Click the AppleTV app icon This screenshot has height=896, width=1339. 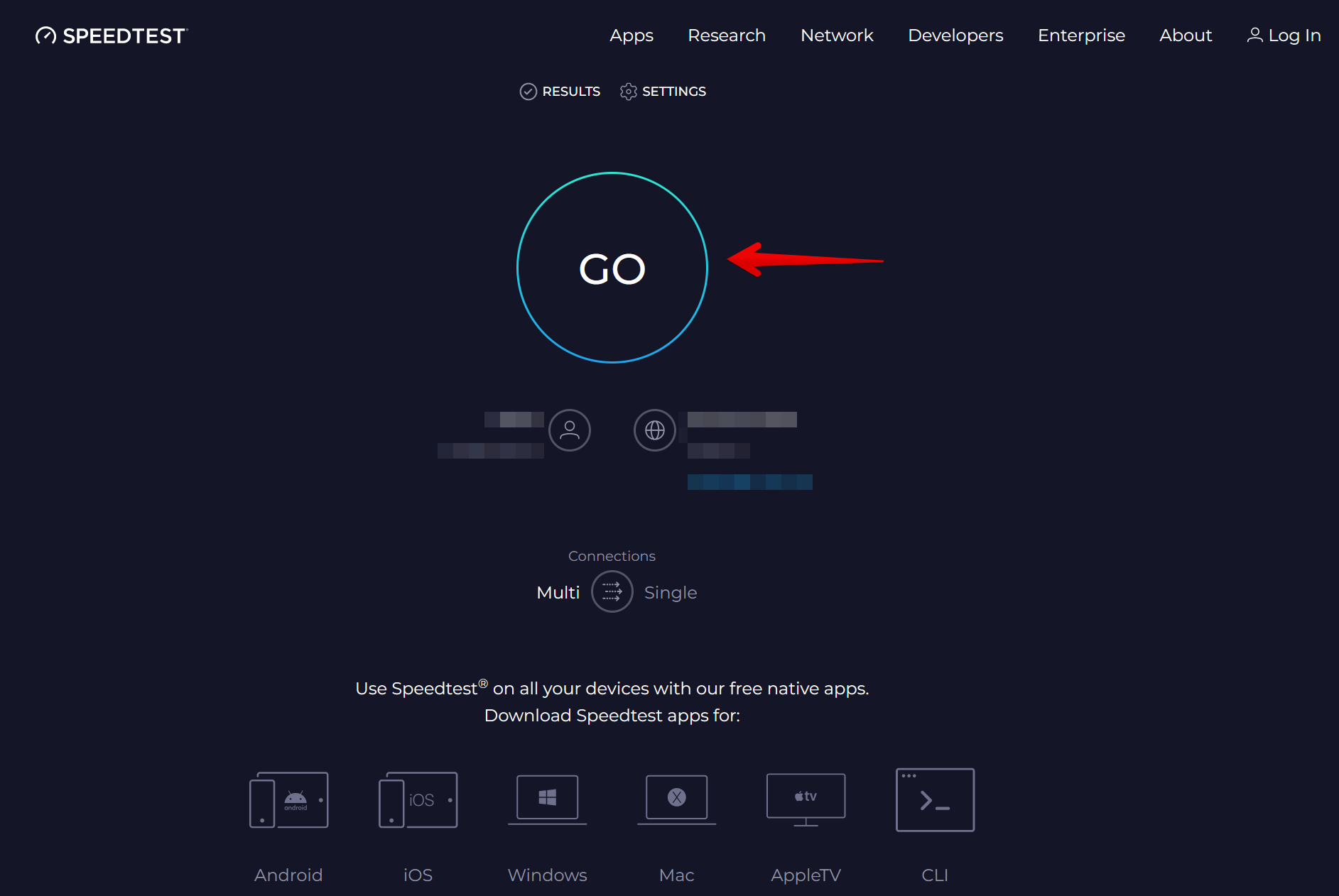coord(806,799)
